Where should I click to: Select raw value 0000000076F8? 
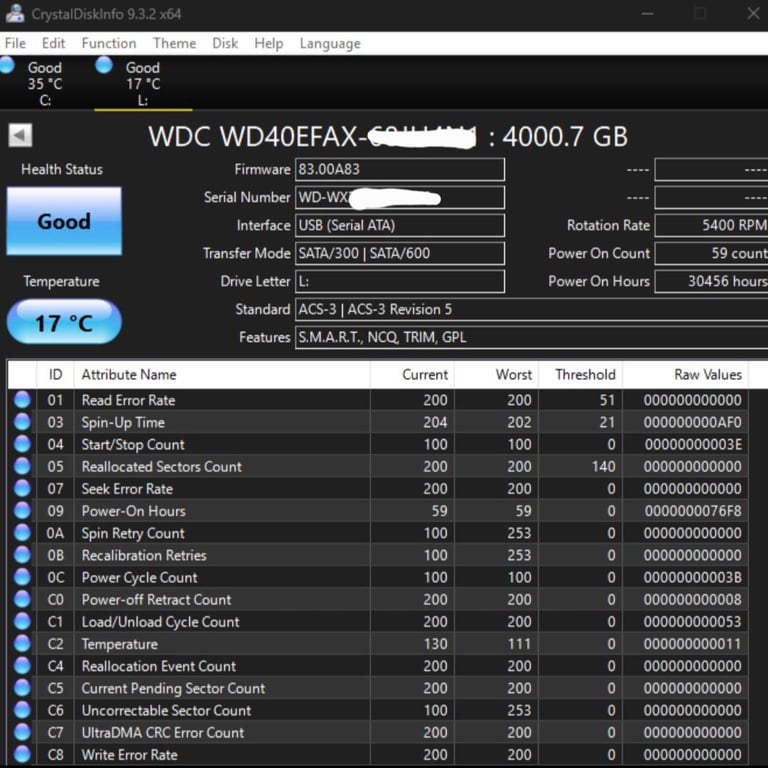click(693, 511)
